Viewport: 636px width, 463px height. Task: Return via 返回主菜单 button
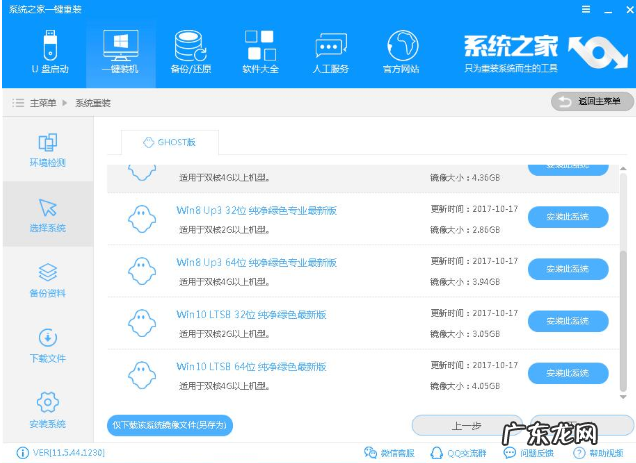[x=592, y=101]
